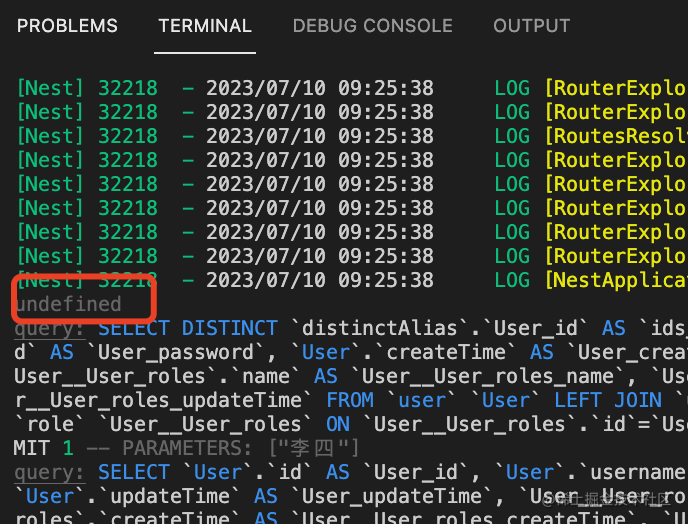Screen dimensions: 688x524
Task: Click the [NestApplicat log entry label
Action: click(x=616, y=280)
